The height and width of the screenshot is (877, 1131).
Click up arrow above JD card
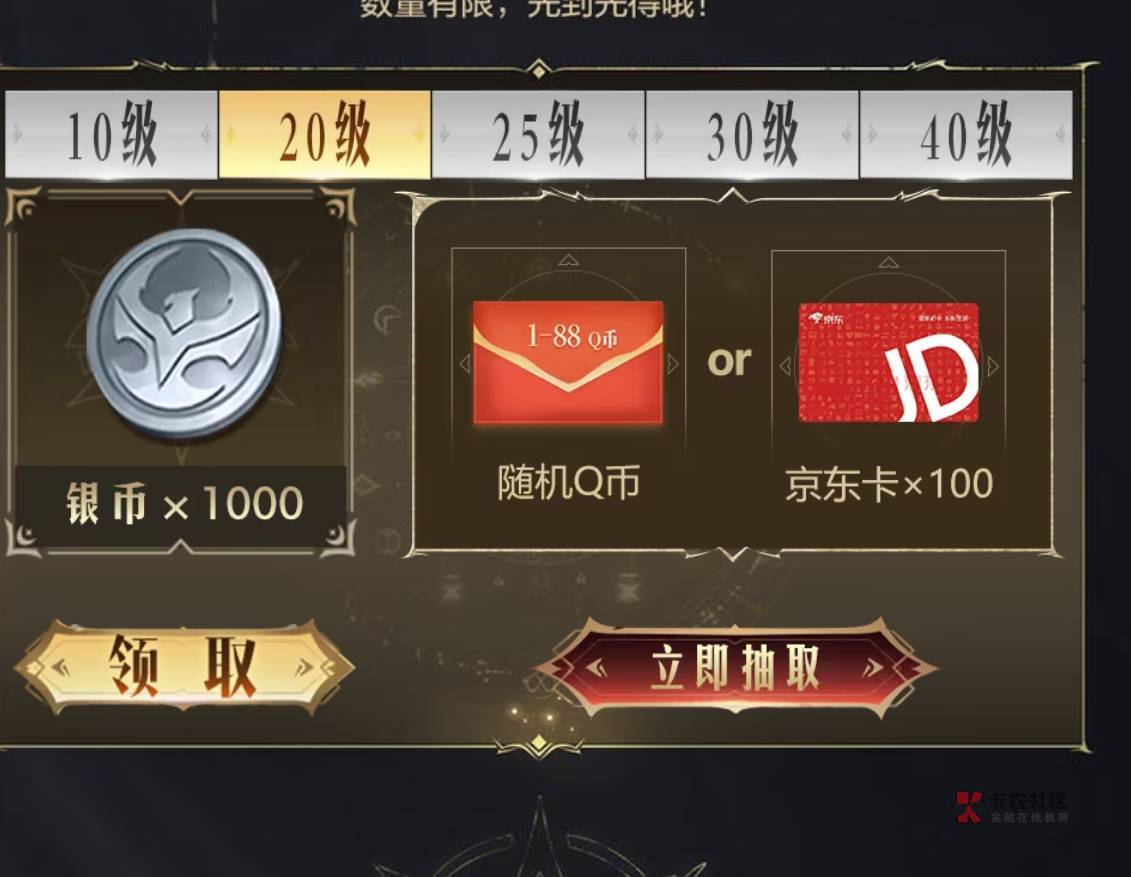coord(889,262)
